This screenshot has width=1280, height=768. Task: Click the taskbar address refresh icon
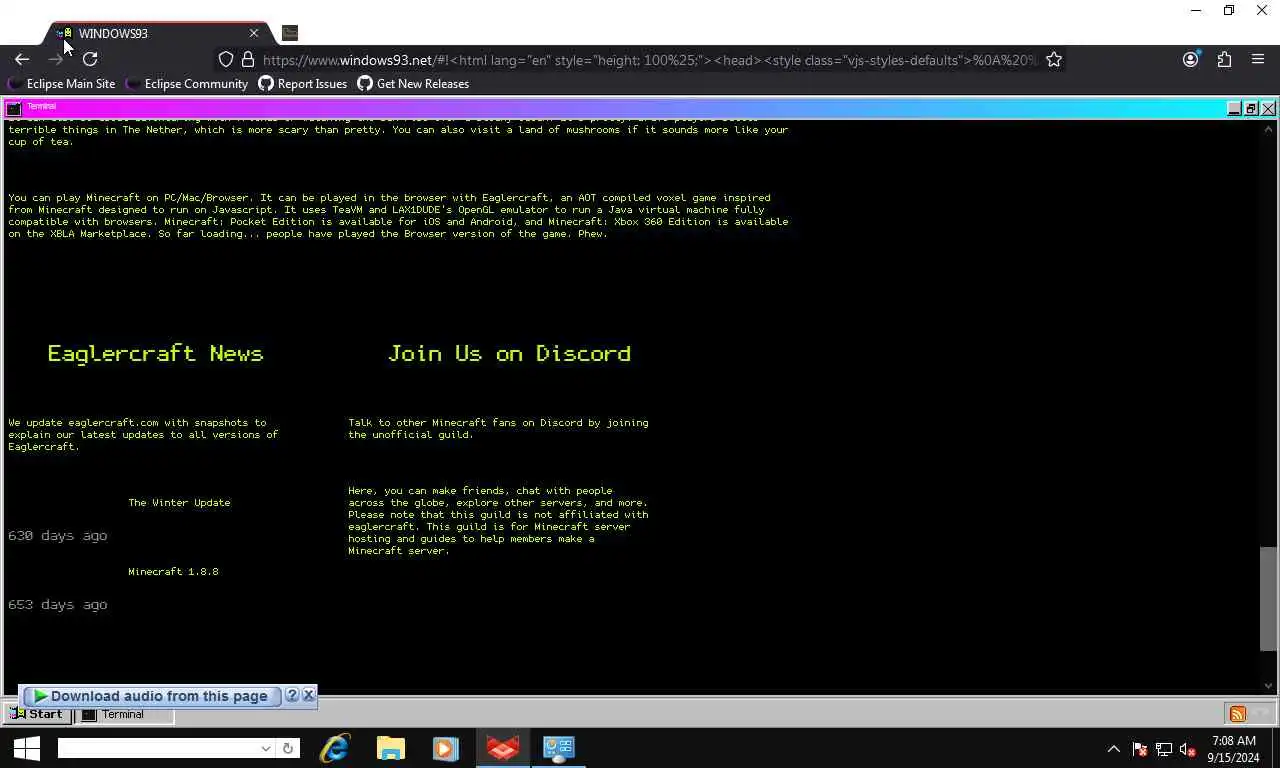(288, 748)
